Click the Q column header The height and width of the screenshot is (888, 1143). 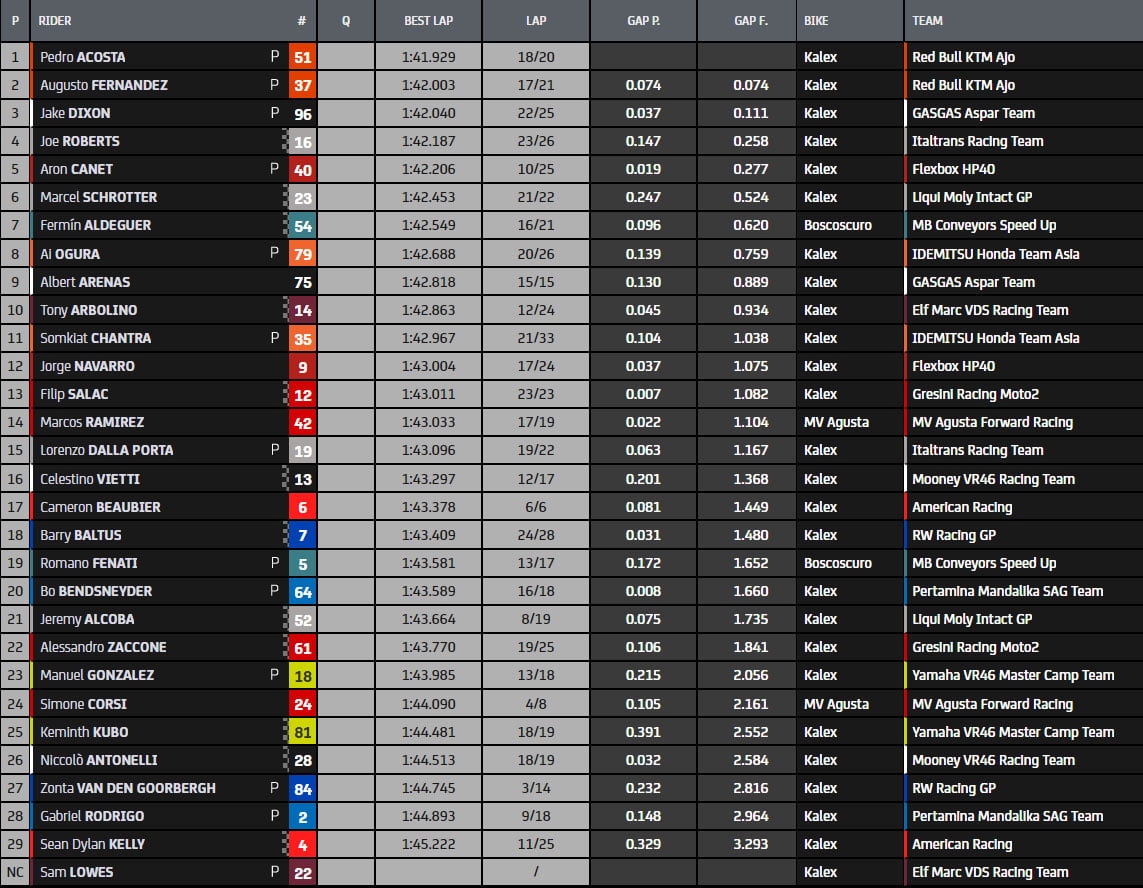pyautogui.click(x=345, y=20)
